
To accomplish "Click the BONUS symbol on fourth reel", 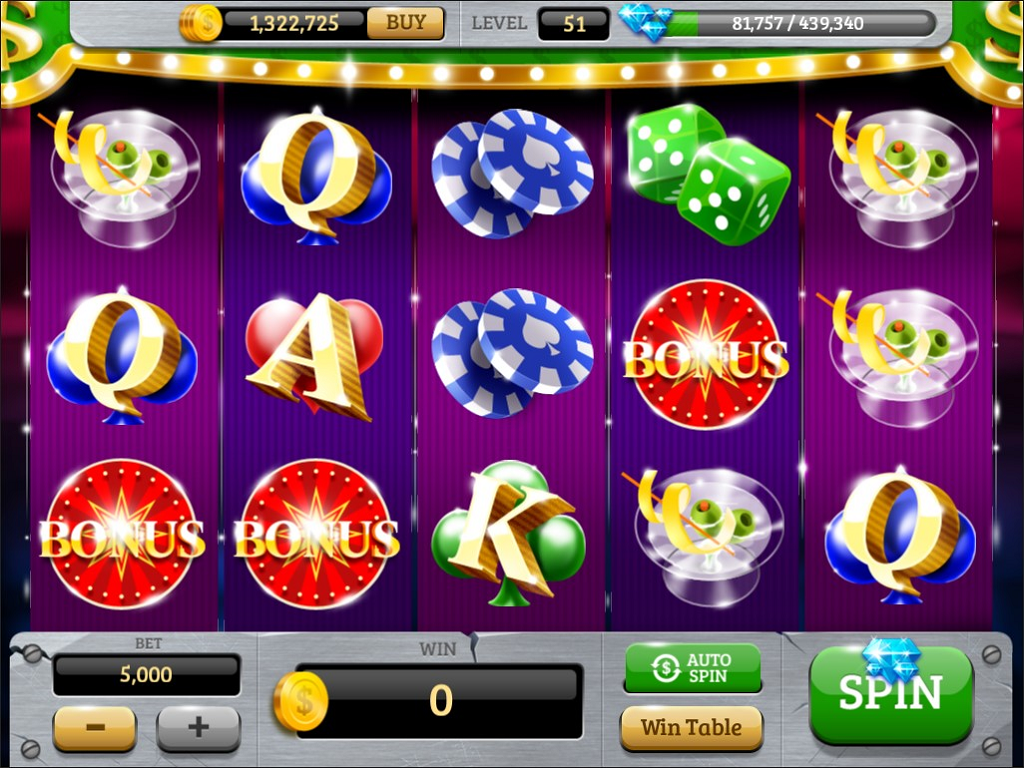I will coord(705,356).
